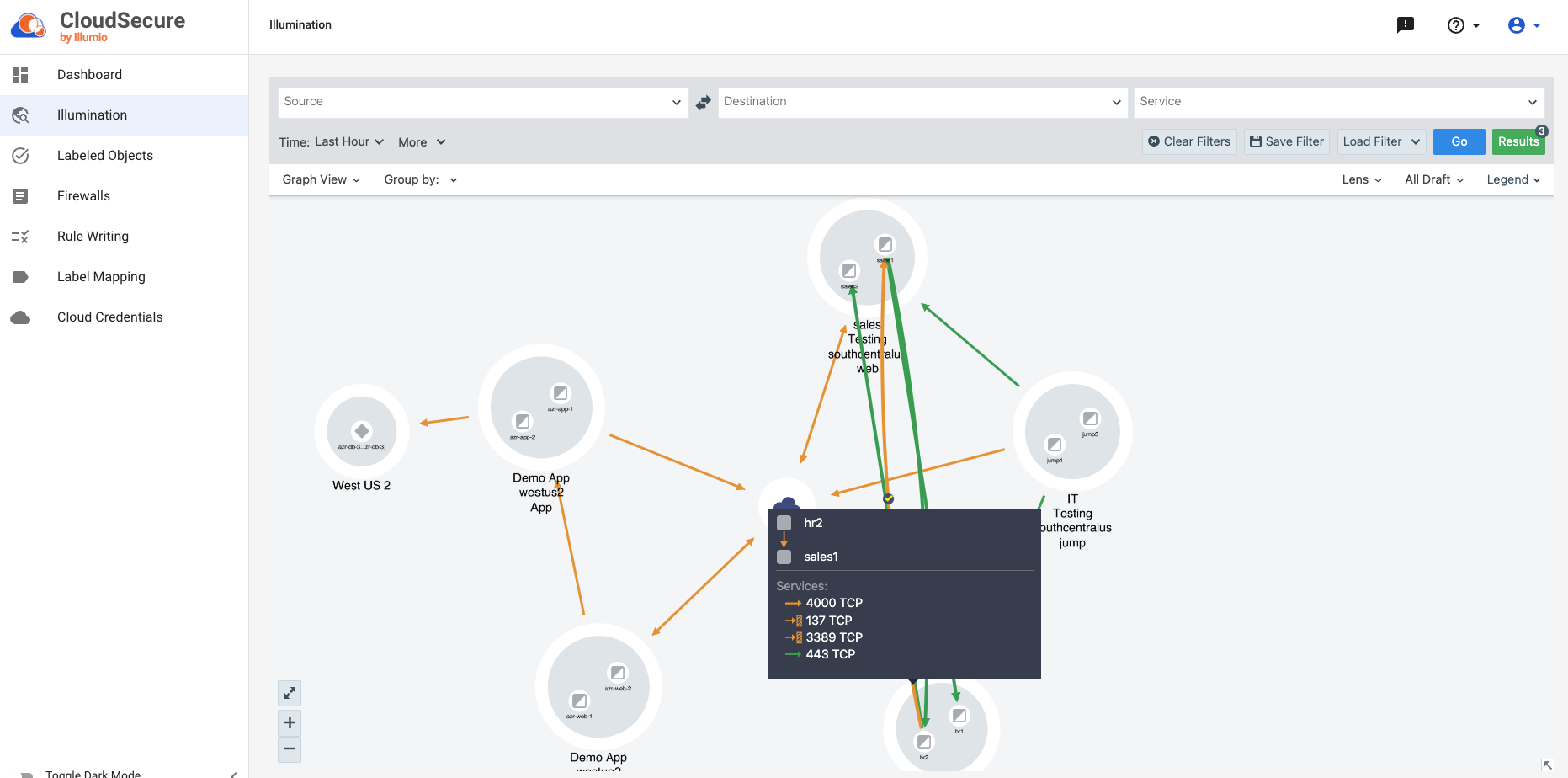Select the Labeled Objects sidebar icon

click(21, 155)
